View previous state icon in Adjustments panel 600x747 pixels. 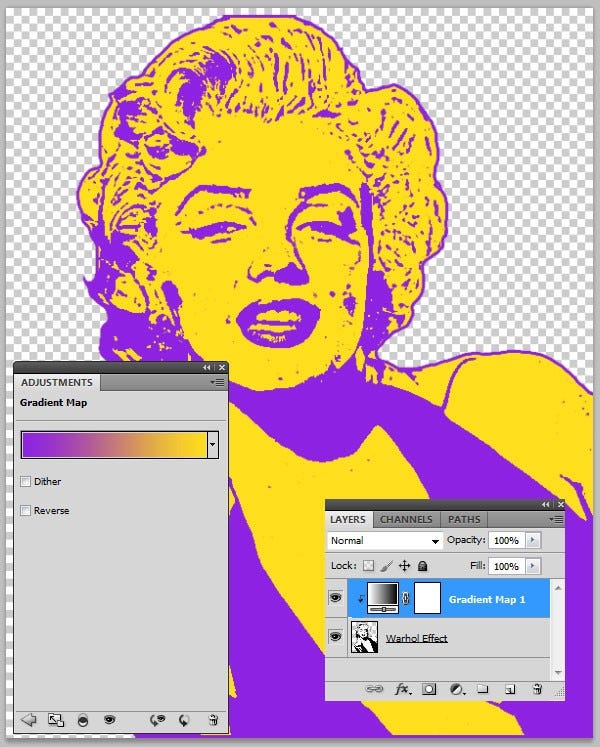pos(158,720)
